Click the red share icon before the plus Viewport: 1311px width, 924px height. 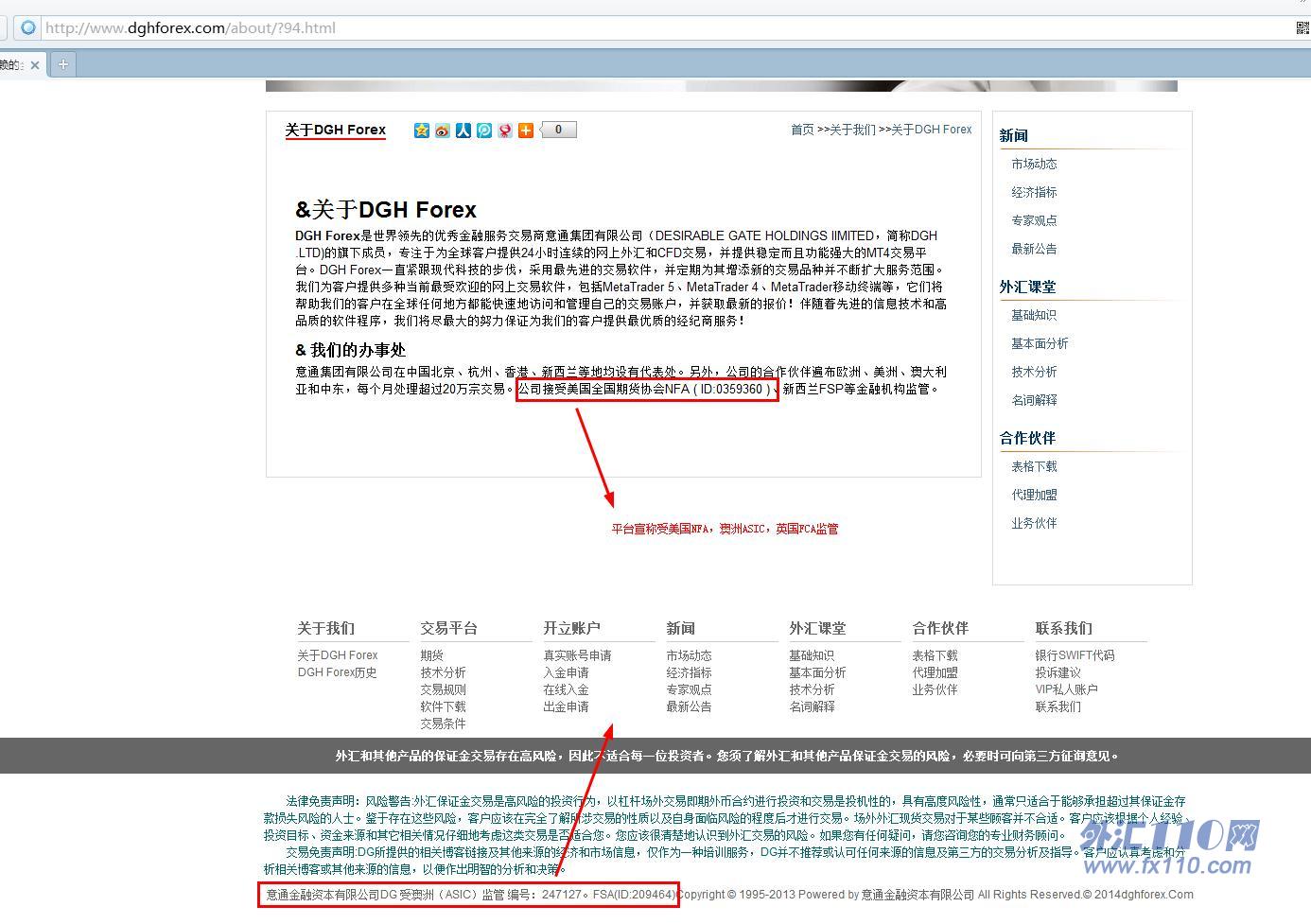tap(505, 131)
